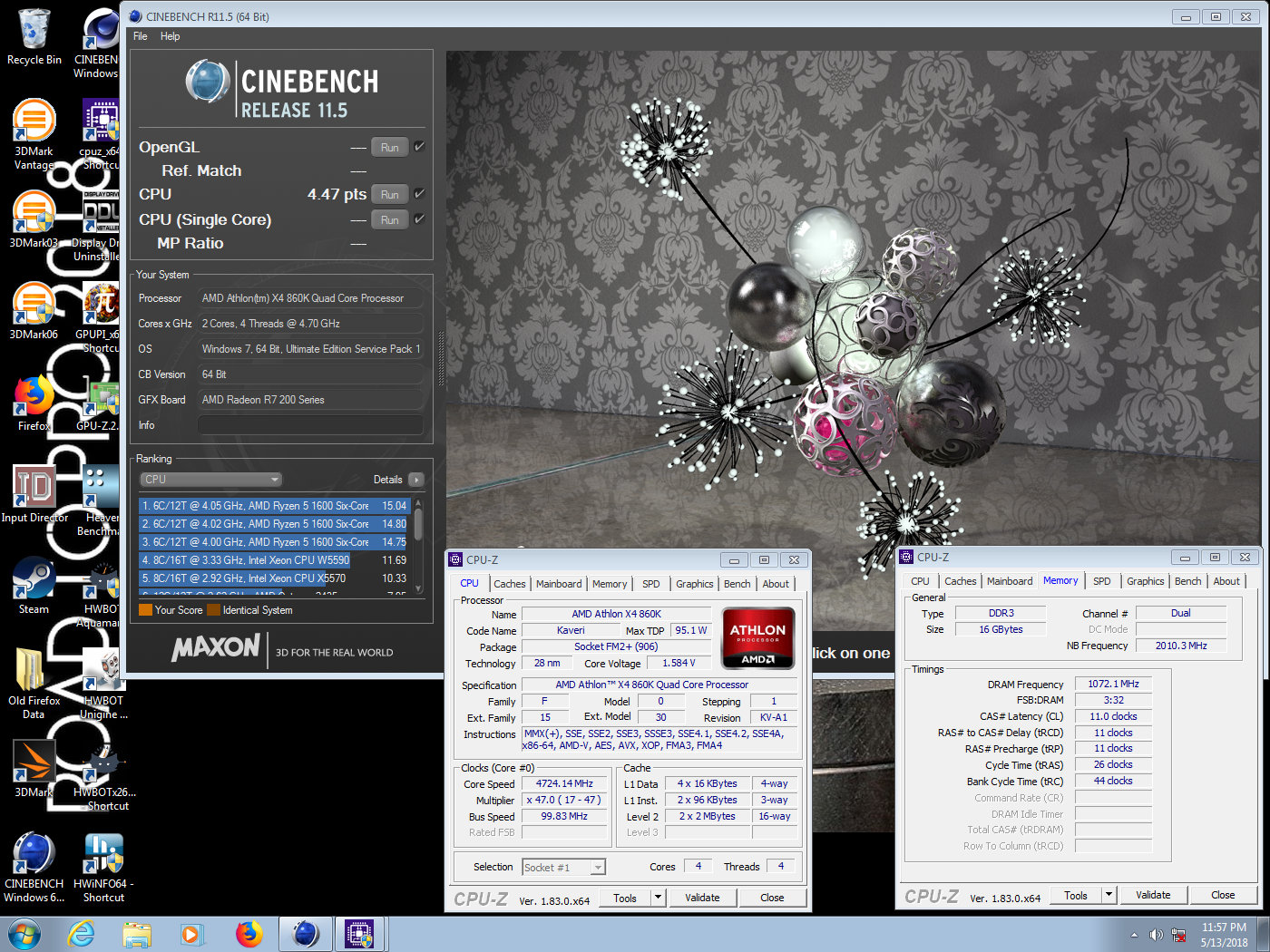
Task: Switch to CPU-Z taskbar button
Action: pyautogui.click(x=360, y=934)
